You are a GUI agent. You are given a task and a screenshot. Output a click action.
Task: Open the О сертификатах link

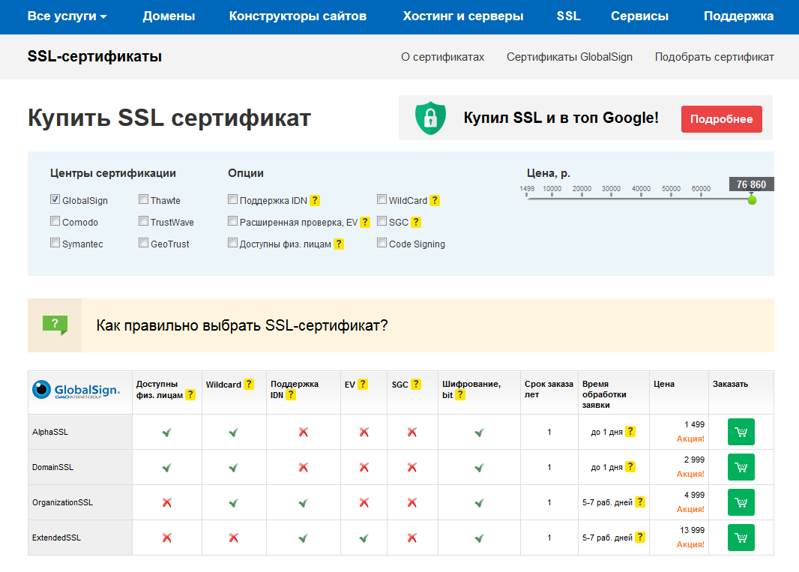click(x=442, y=57)
